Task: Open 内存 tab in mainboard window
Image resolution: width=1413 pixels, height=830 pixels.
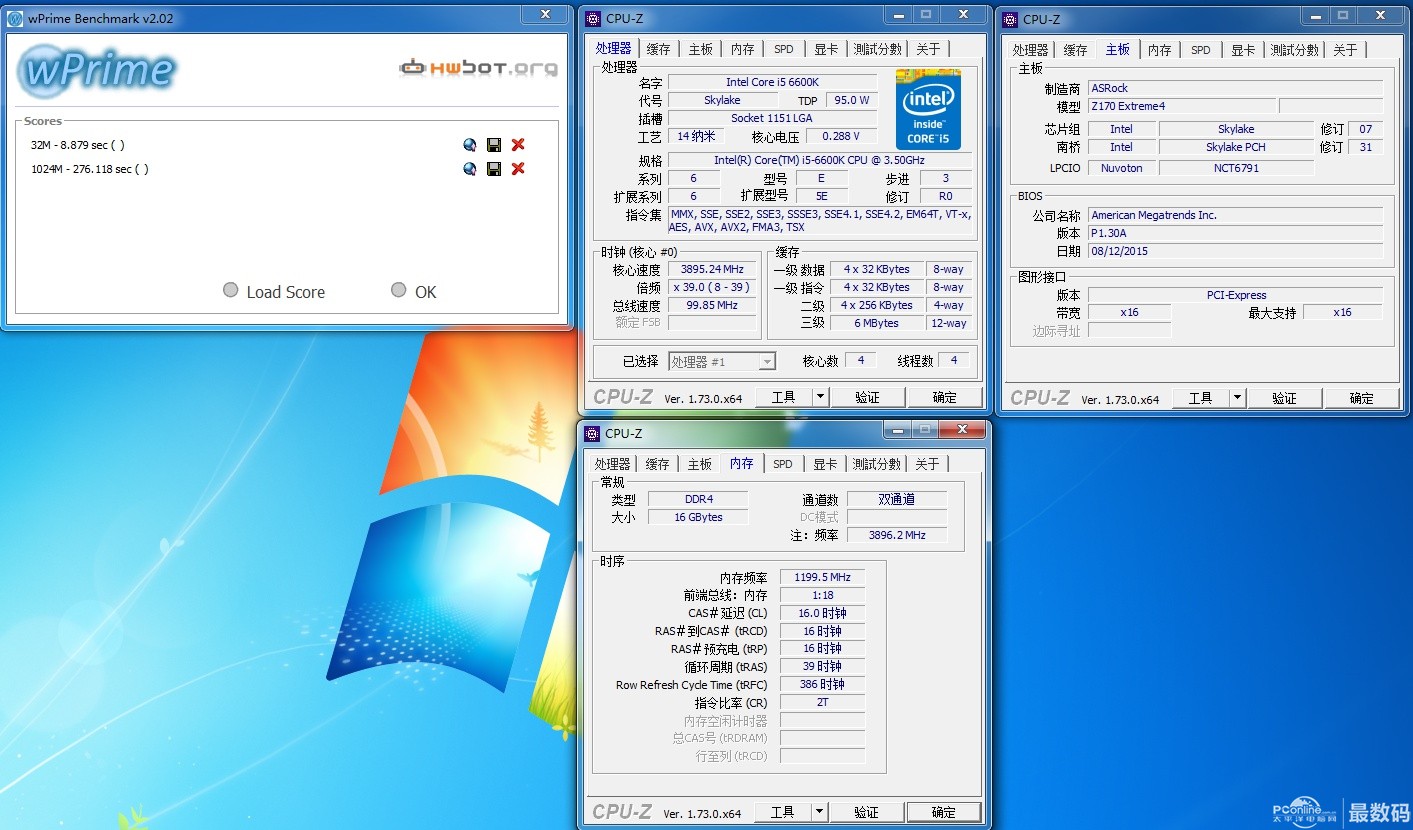Action: [1159, 50]
